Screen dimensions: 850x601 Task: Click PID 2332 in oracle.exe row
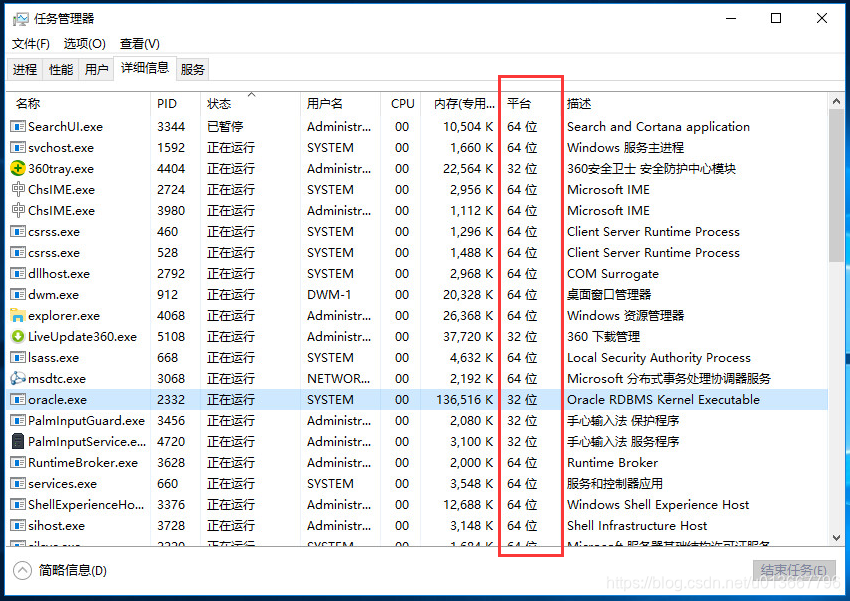171,399
